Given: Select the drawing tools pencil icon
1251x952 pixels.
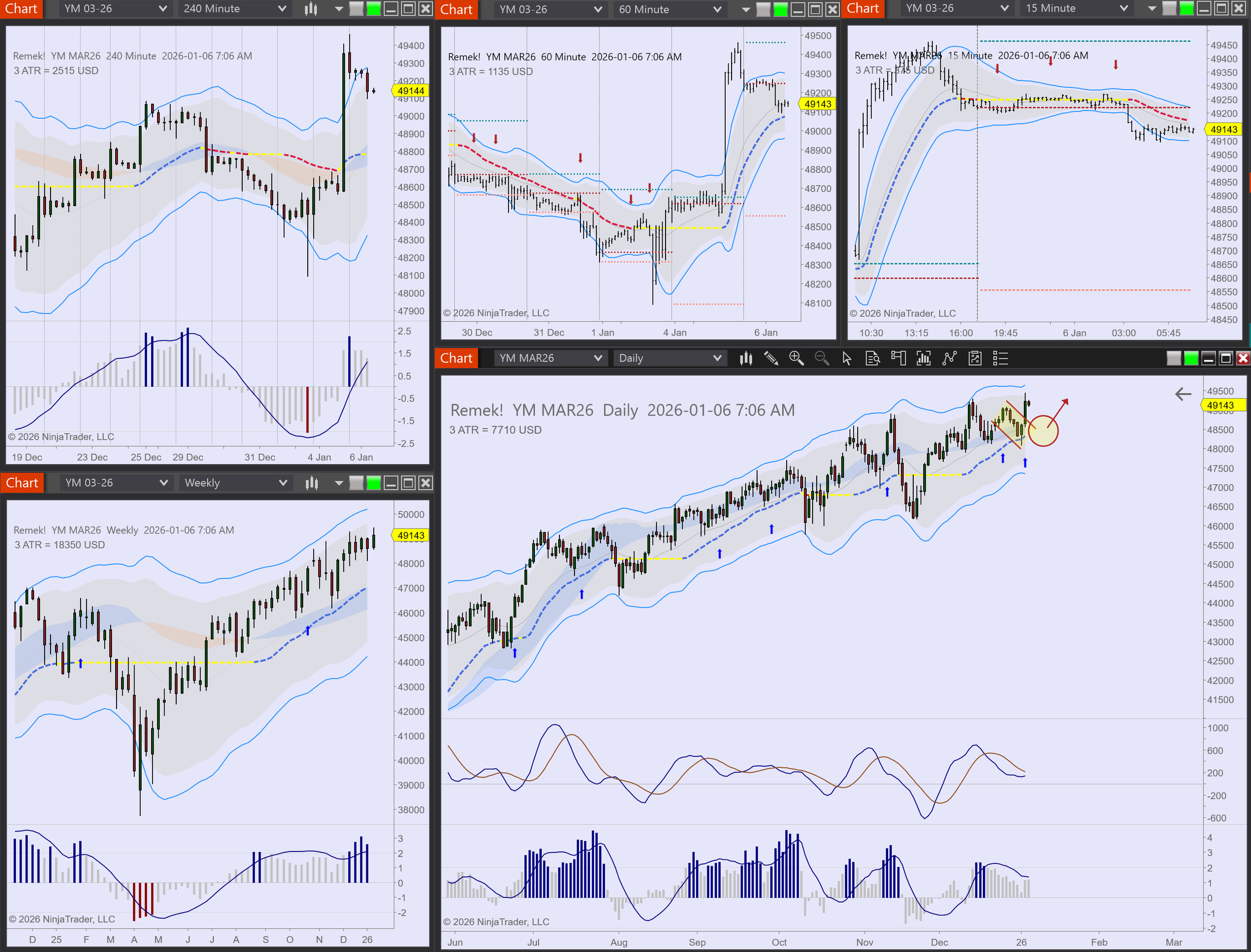Looking at the screenshot, I should 771,358.
